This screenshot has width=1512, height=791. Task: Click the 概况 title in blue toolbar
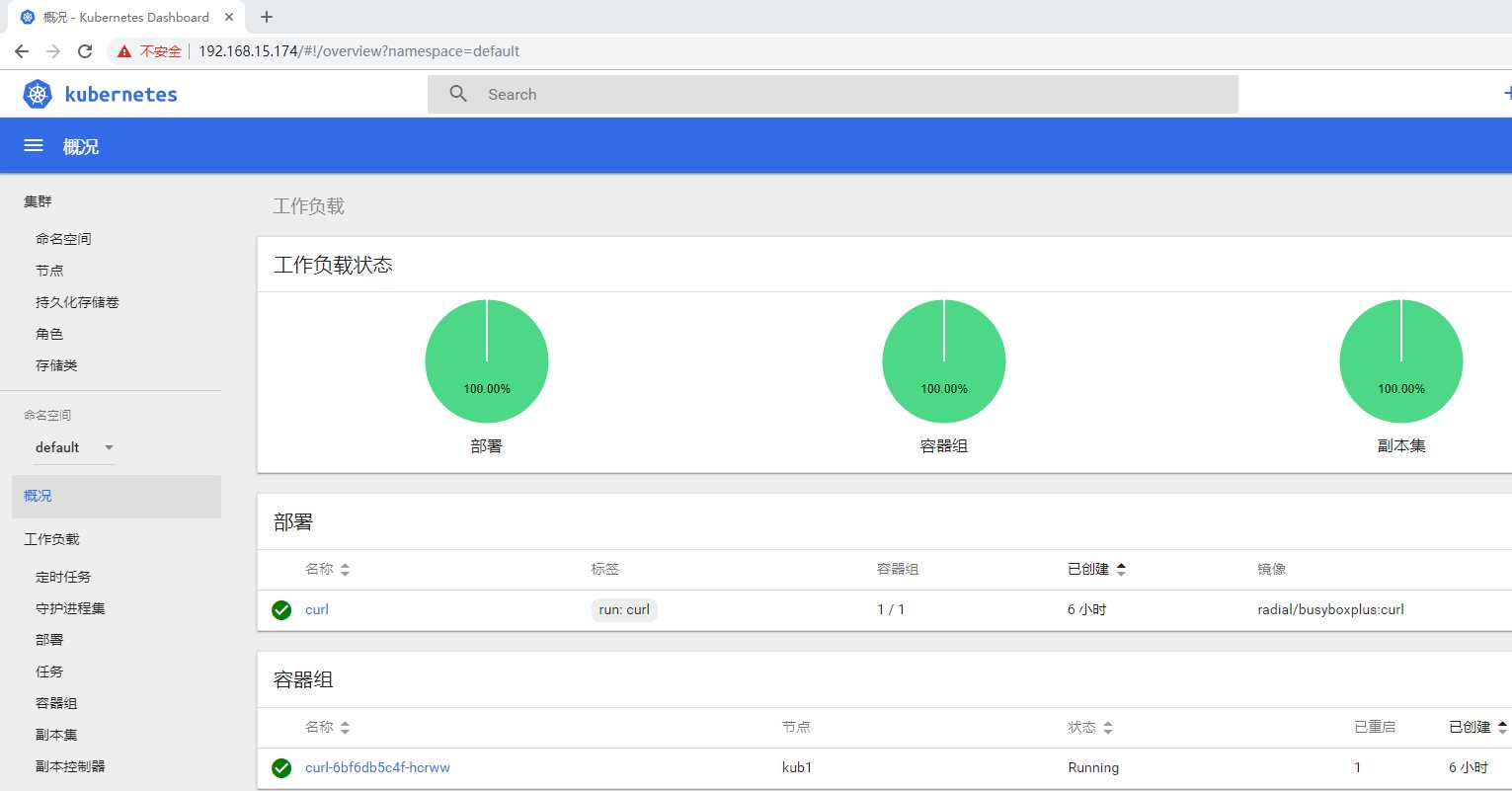[x=81, y=146]
